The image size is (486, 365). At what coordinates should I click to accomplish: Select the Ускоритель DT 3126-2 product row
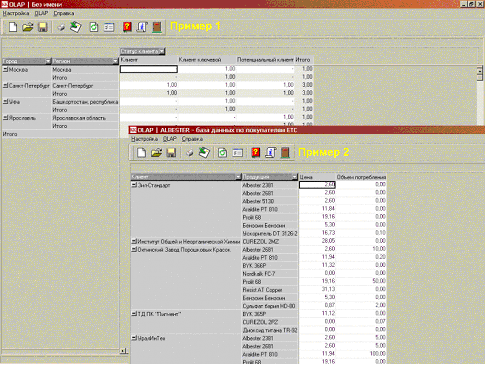coord(270,233)
